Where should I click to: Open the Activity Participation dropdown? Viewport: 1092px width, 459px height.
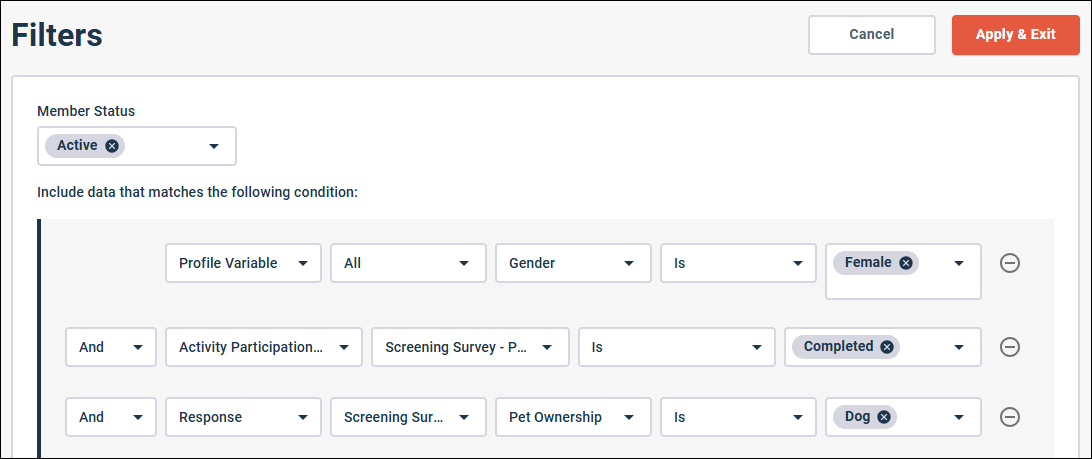pyautogui.click(x=264, y=347)
